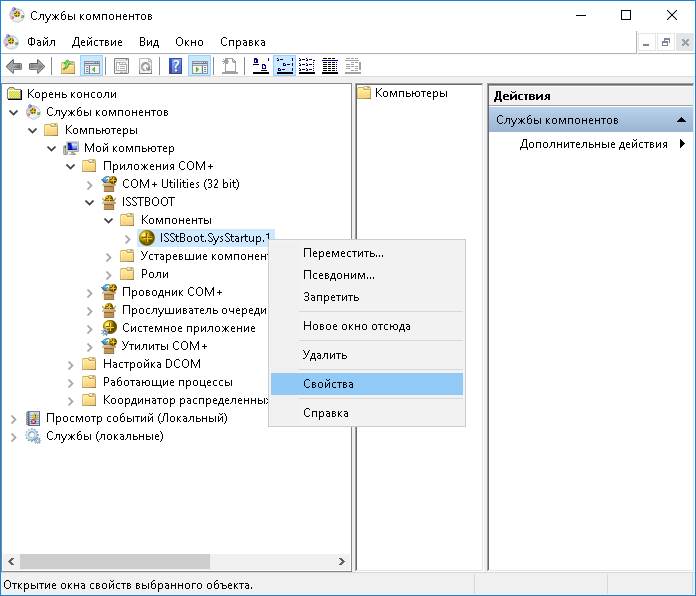Viewport: 696px width, 596px height.
Task: Choose Запретить in the context menu
Action: pos(367,297)
